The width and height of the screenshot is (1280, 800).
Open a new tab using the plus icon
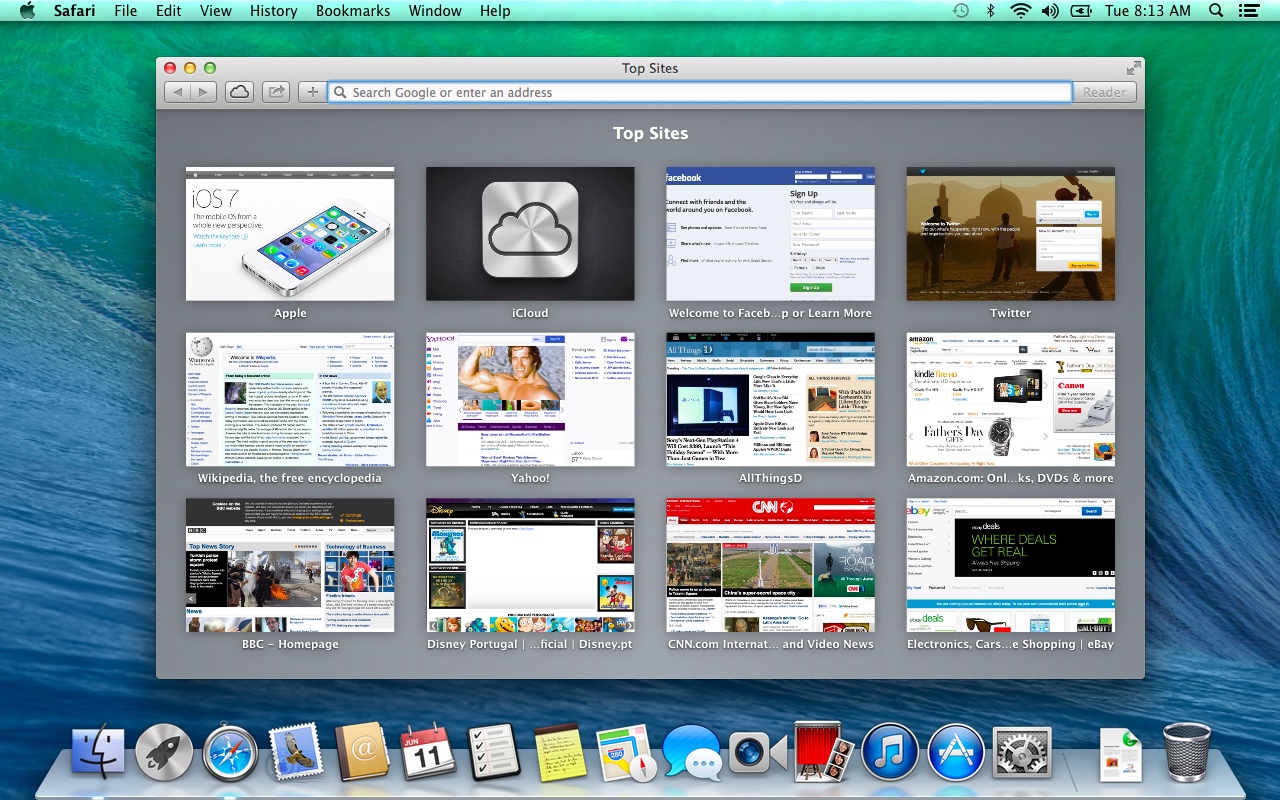click(x=311, y=91)
